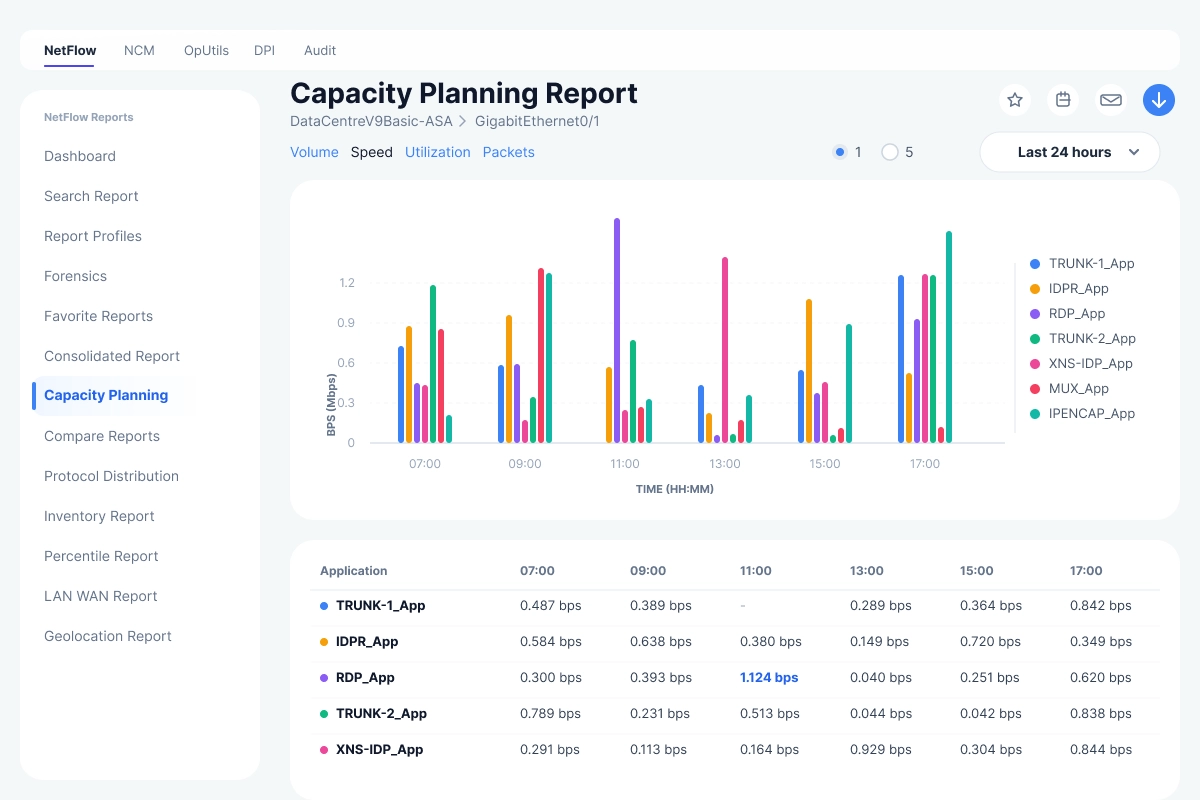Toggle MUX_App in the chart legend
Viewport: 1200px width, 800px height.
click(x=1069, y=389)
